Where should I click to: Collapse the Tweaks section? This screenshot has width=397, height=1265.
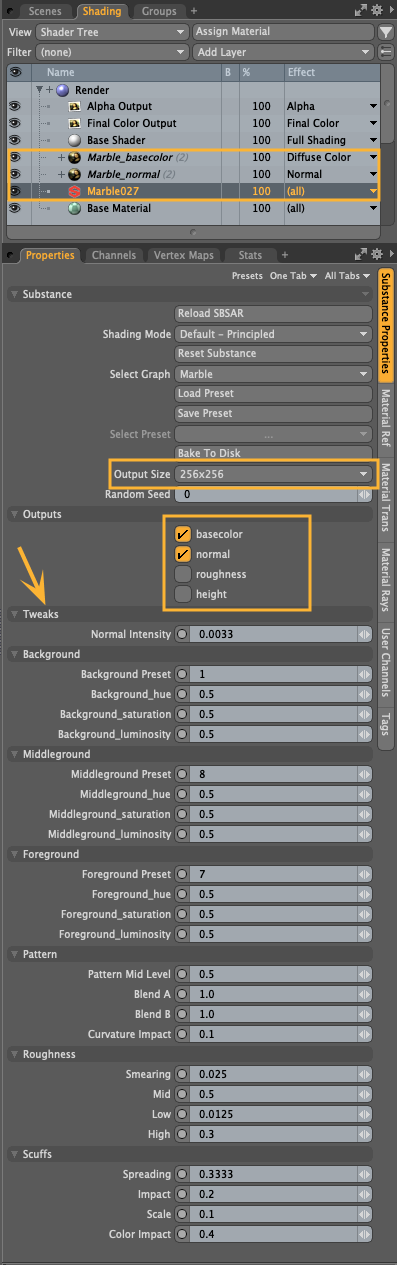pyautogui.click(x=14, y=614)
